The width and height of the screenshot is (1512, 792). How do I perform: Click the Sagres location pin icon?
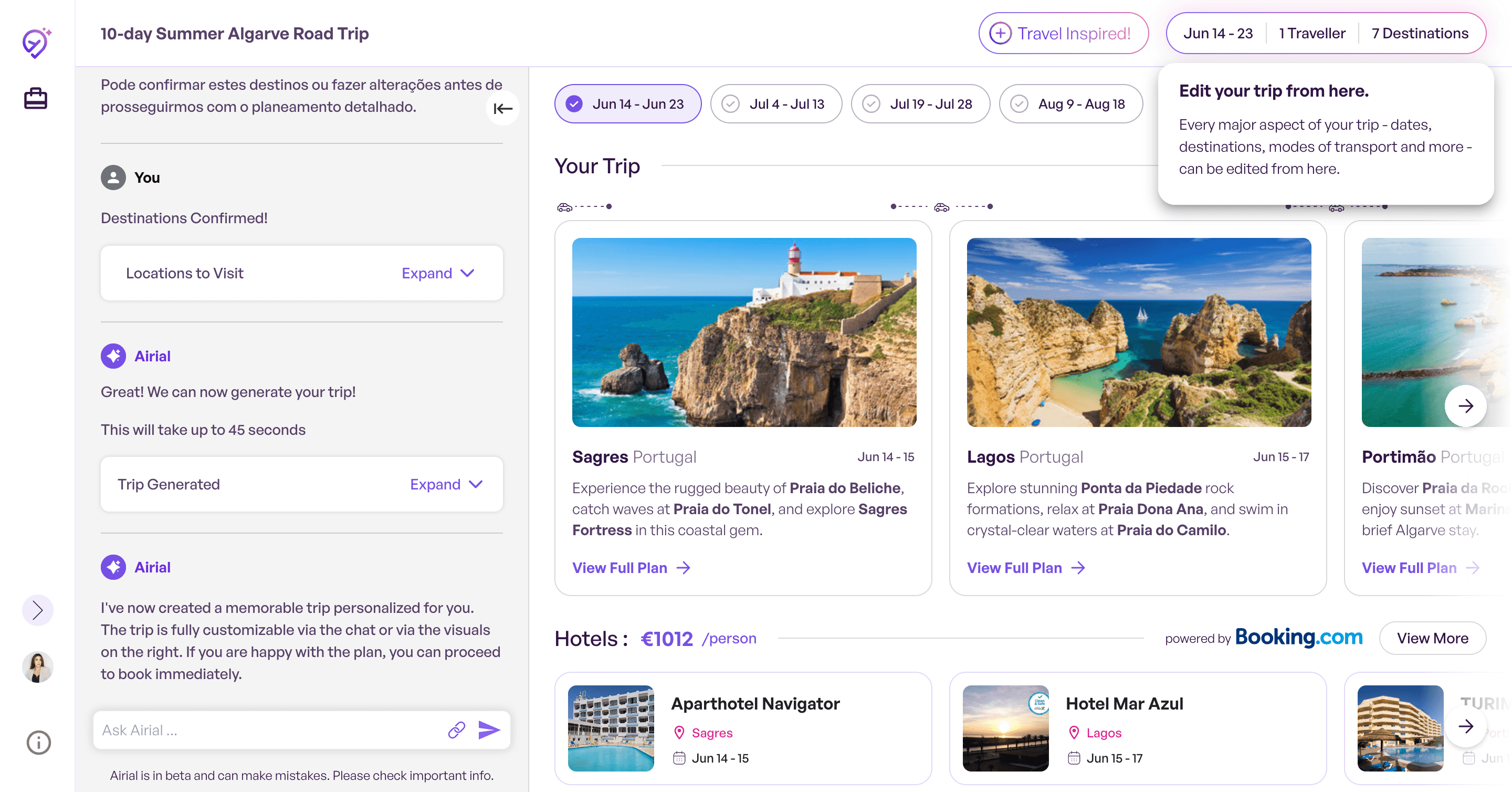679,732
